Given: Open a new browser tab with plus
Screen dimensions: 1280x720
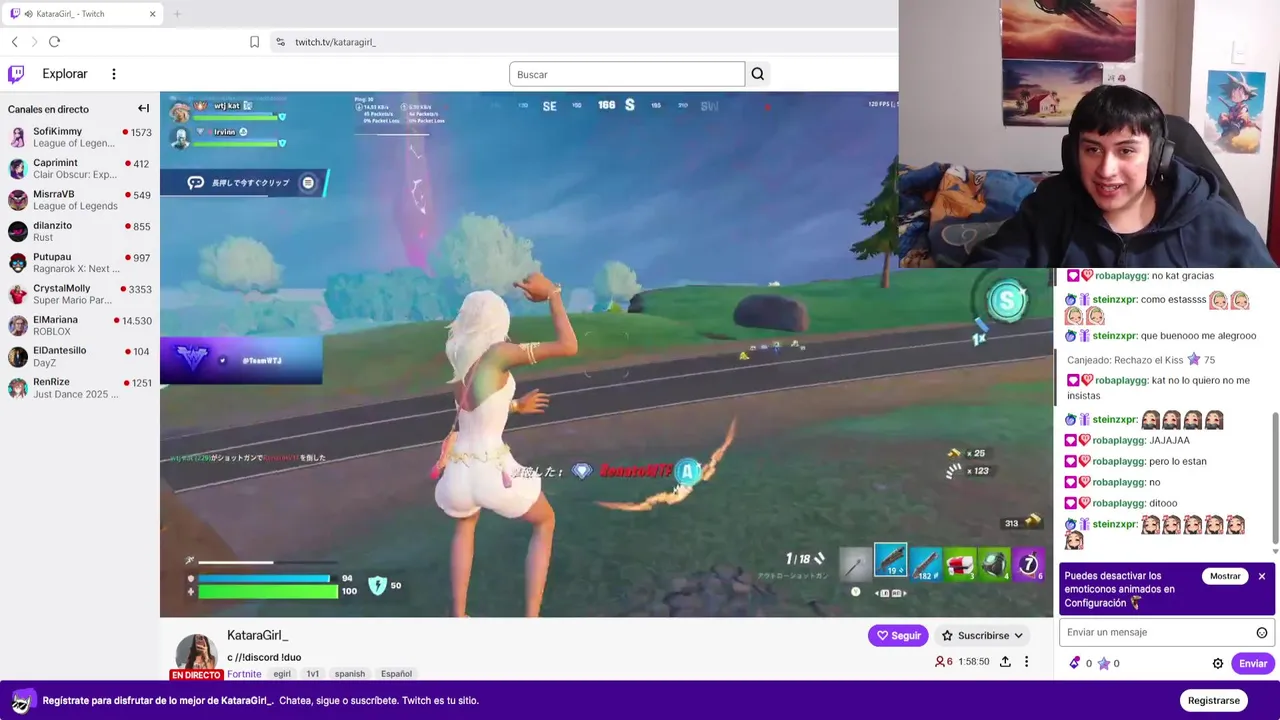Looking at the screenshot, I should (x=177, y=14).
